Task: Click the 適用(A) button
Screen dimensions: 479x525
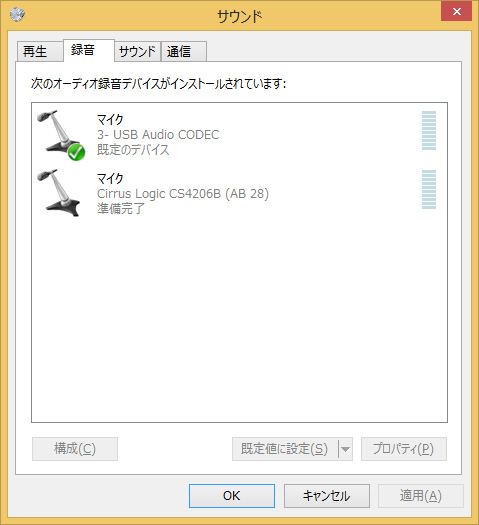Action: (x=421, y=496)
